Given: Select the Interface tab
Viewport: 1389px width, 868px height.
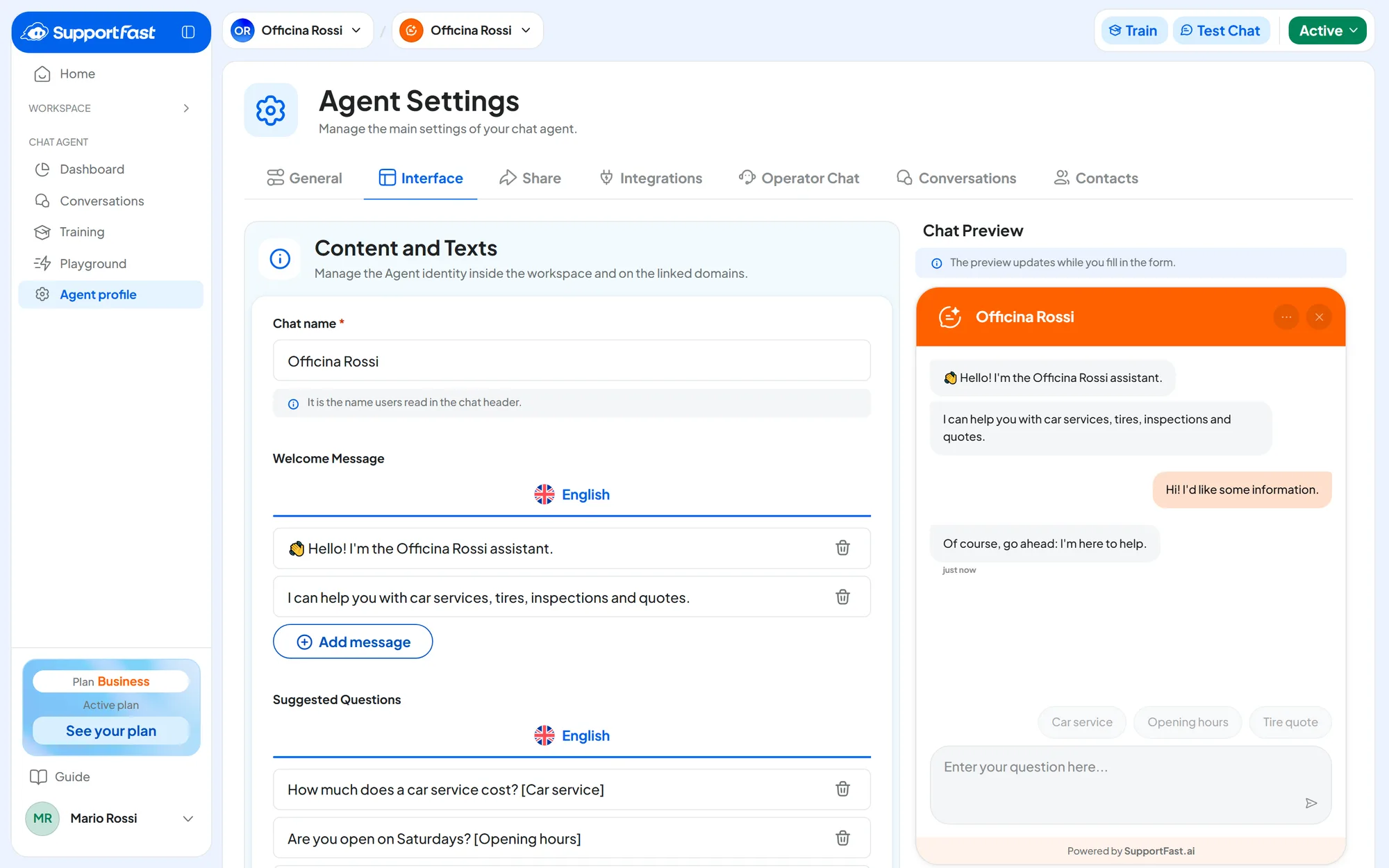Looking at the screenshot, I should click(x=421, y=178).
